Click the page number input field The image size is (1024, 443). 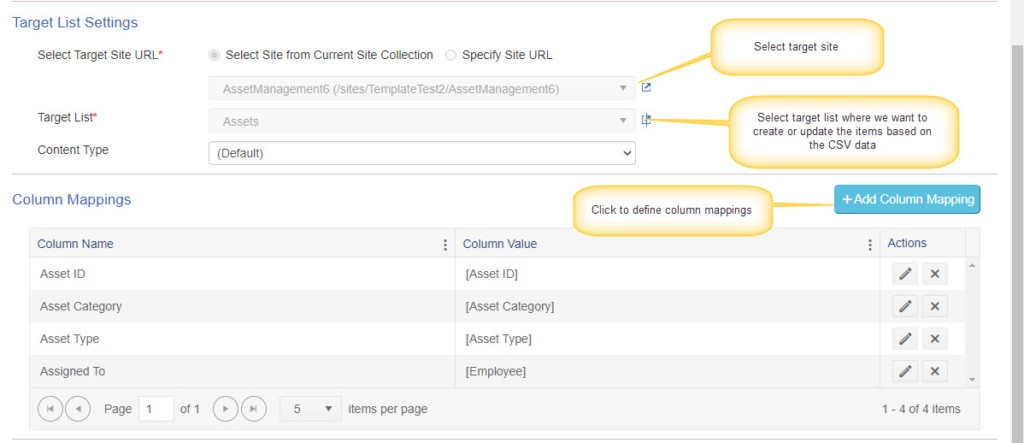(x=157, y=409)
